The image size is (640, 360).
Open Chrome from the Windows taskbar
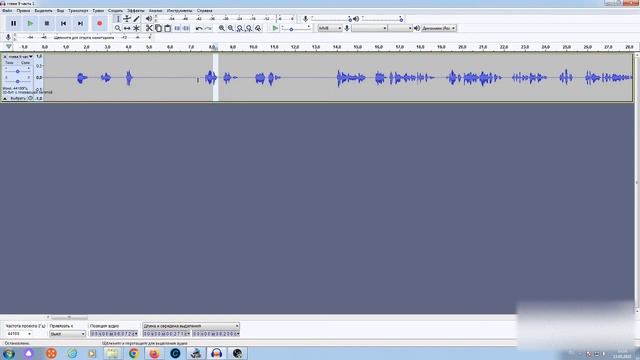pyautogui.click(x=133, y=353)
